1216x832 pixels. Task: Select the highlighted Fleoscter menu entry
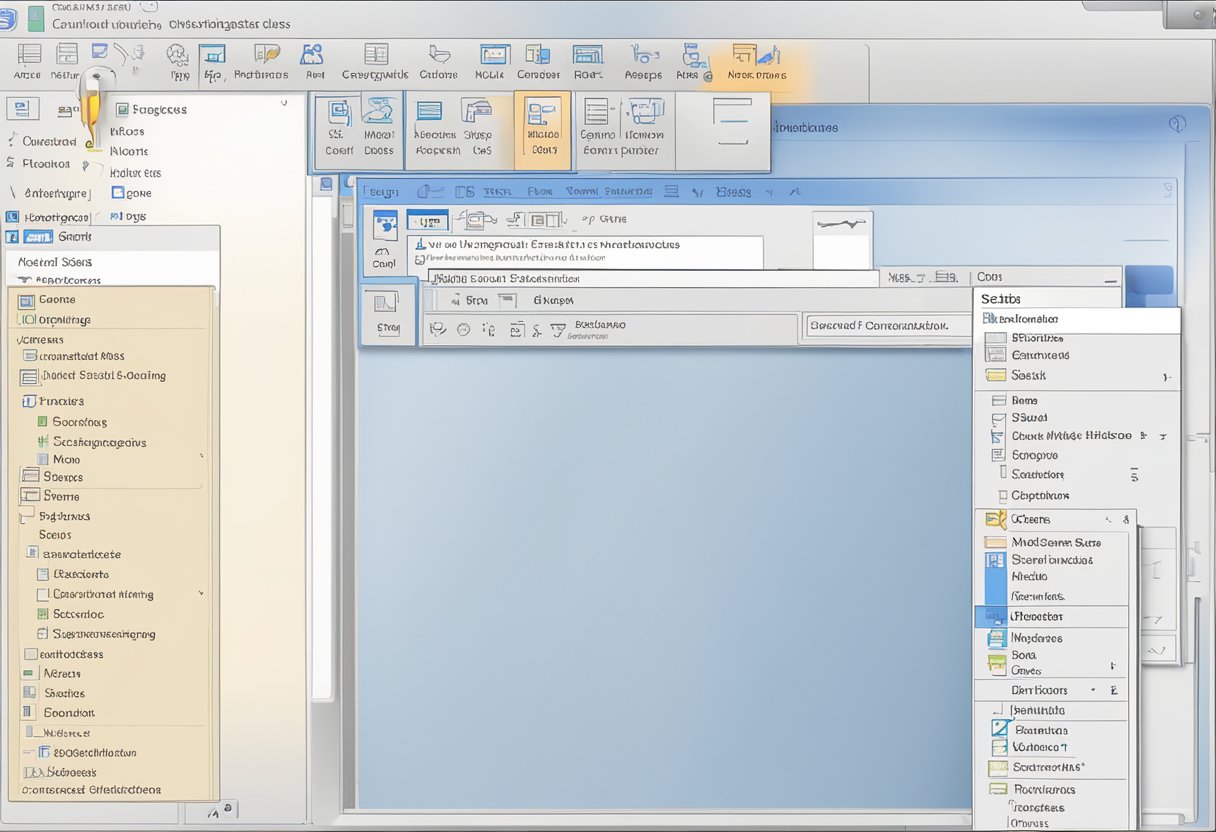point(1050,617)
